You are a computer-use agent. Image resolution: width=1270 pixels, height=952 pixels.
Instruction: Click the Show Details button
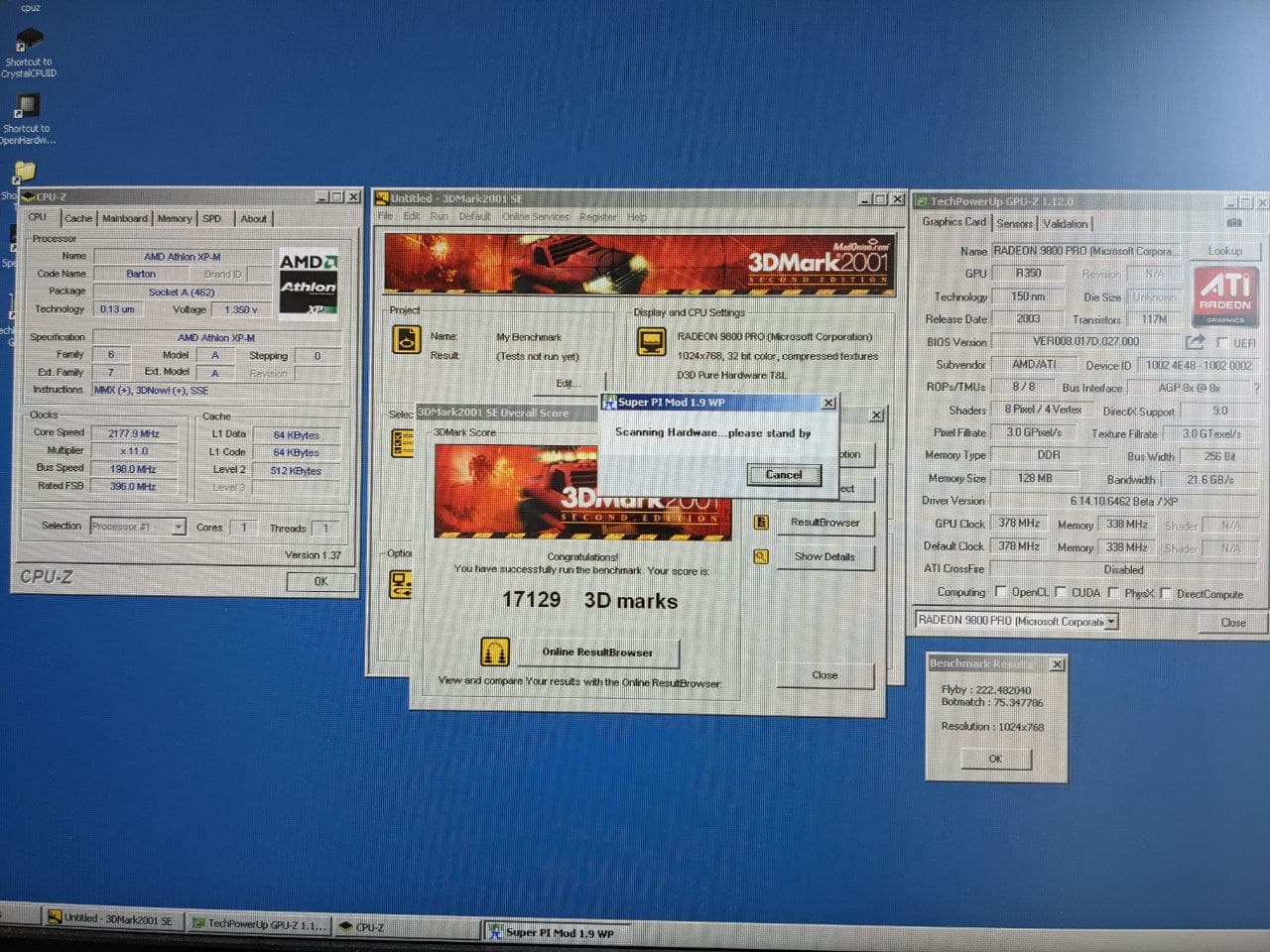click(x=825, y=556)
